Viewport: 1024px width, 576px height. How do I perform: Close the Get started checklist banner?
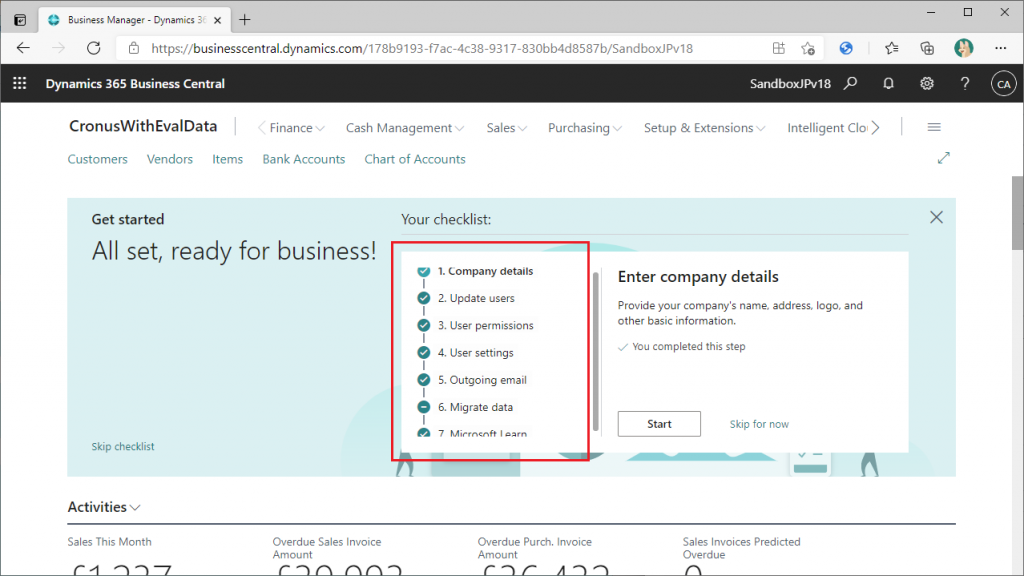pos(936,217)
